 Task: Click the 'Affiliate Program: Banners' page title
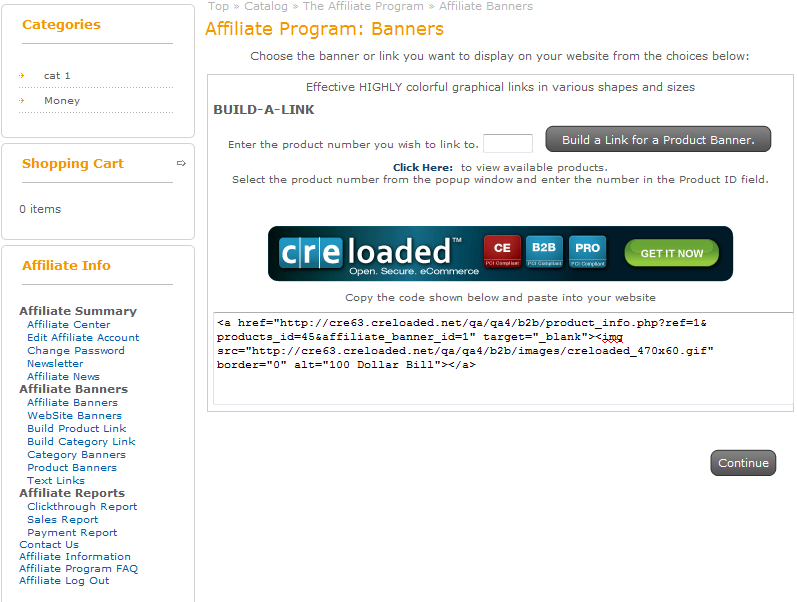tap(324, 29)
